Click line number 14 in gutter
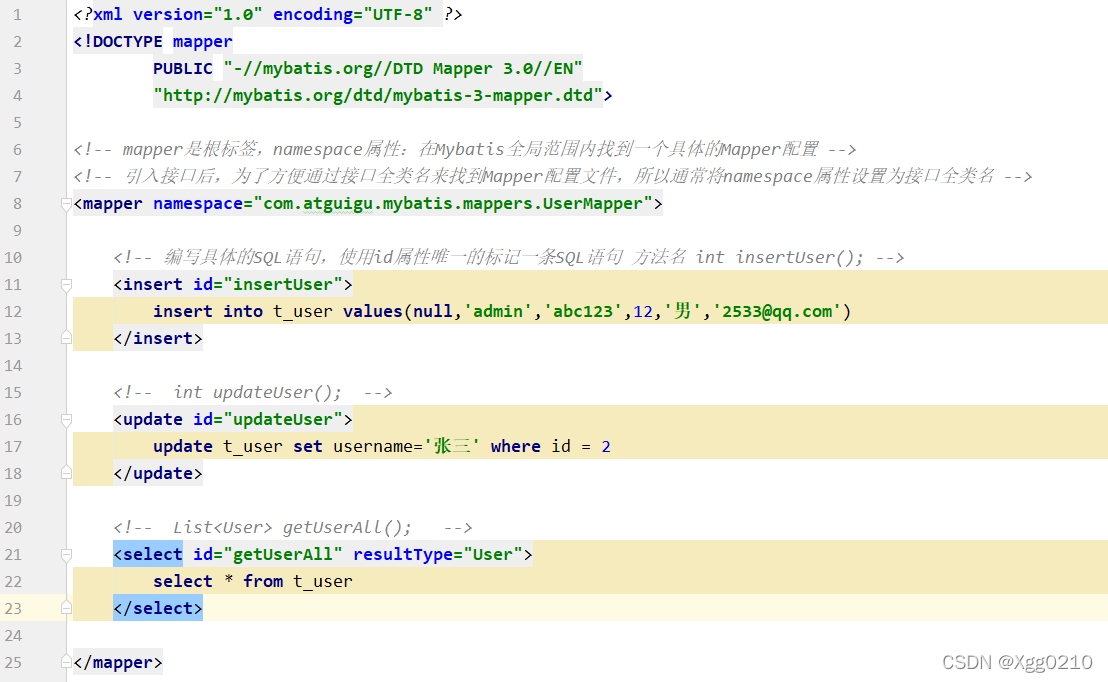The width and height of the screenshot is (1108, 682). [13, 366]
